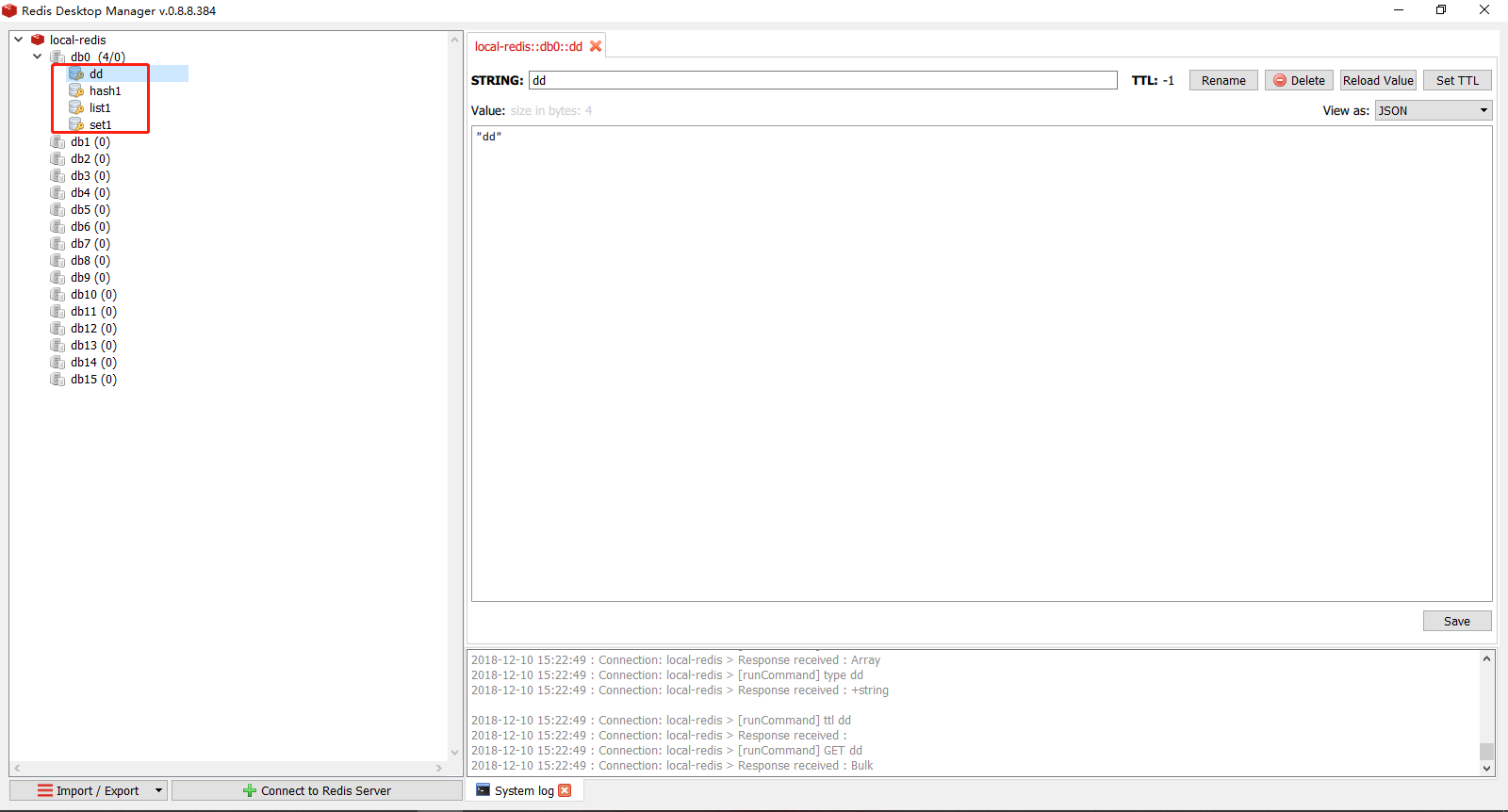The height and width of the screenshot is (812, 1508).
Task: Click the db9 database icon
Action: click(x=57, y=278)
